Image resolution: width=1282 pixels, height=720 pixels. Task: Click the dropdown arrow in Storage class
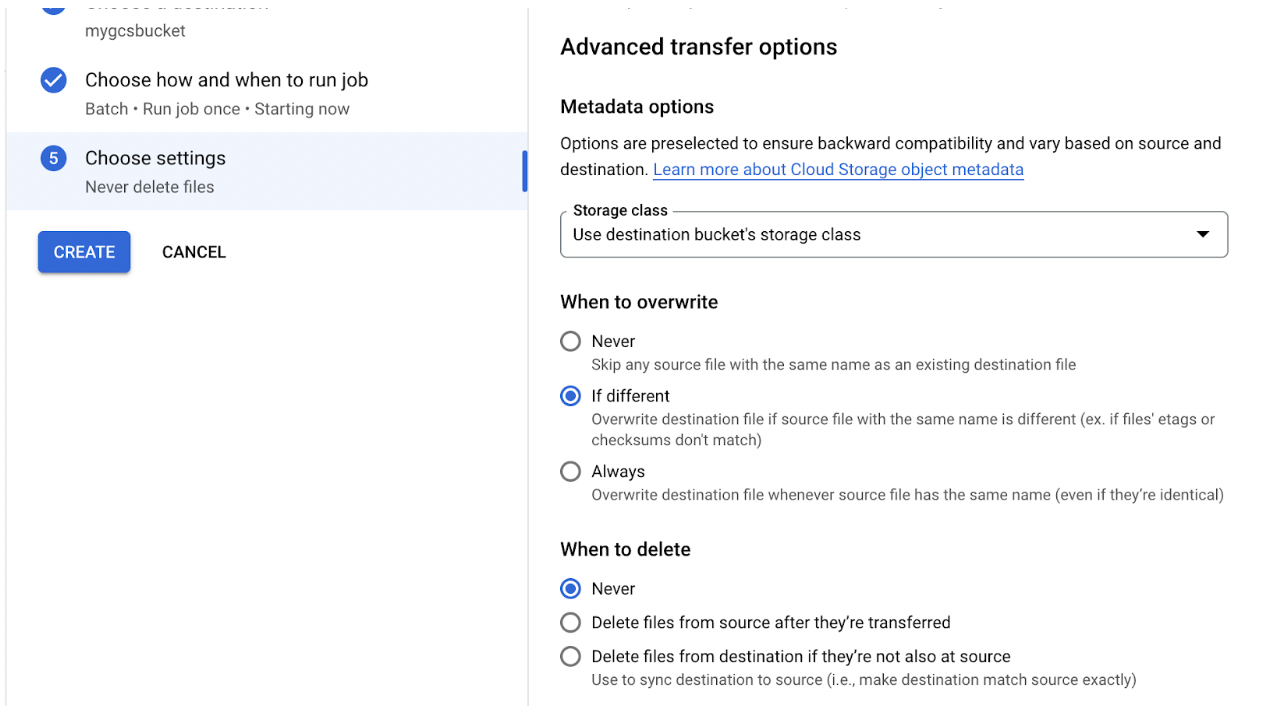point(1203,234)
